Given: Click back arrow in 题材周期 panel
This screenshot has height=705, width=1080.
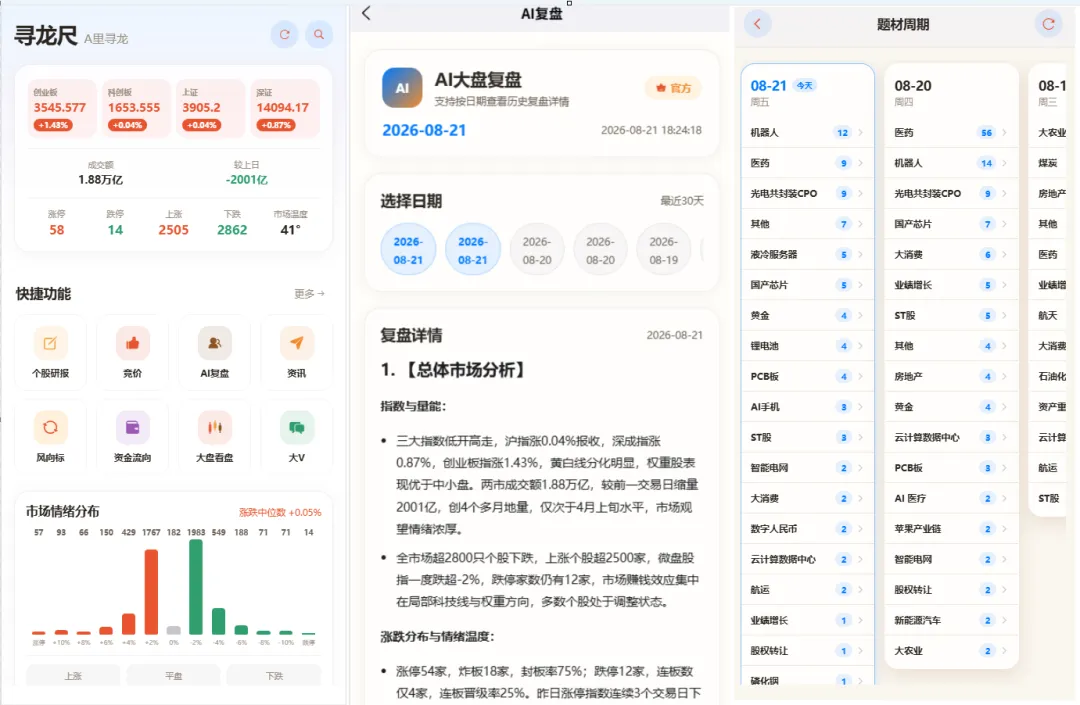Looking at the screenshot, I should pos(758,24).
